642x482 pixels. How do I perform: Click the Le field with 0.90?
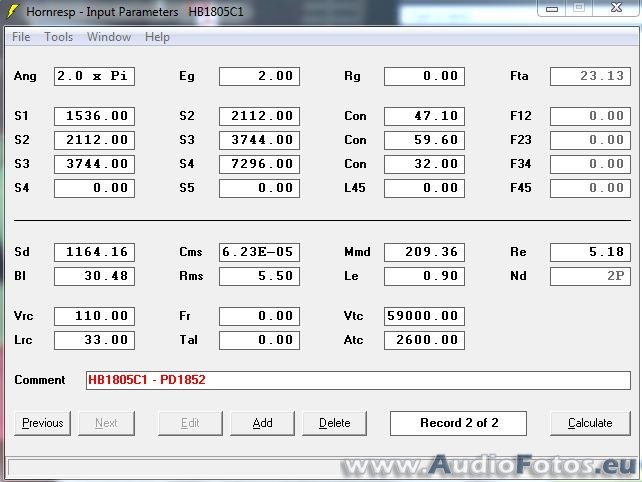[424, 276]
